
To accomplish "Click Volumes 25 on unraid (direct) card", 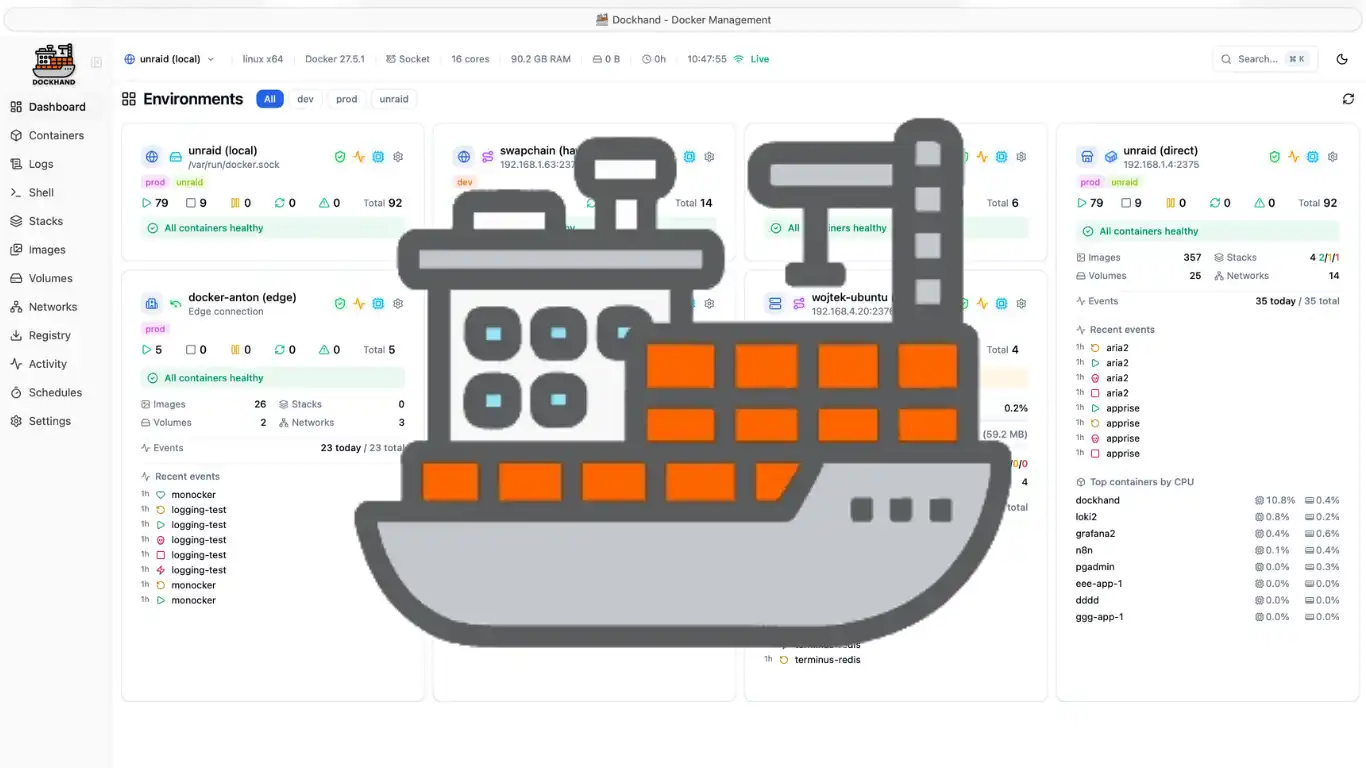I will (x=1139, y=276).
